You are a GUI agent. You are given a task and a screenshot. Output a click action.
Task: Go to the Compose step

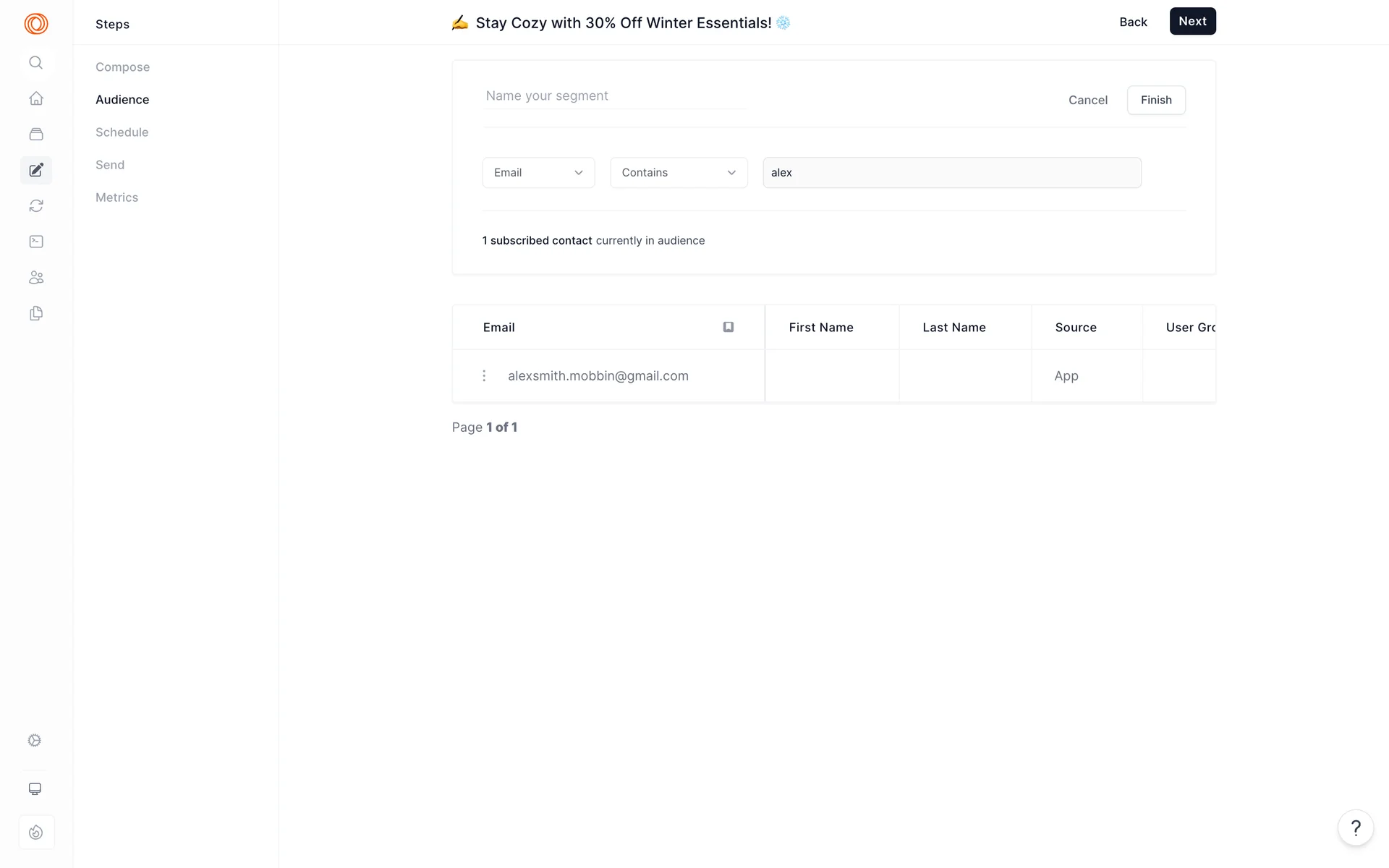pyautogui.click(x=122, y=67)
